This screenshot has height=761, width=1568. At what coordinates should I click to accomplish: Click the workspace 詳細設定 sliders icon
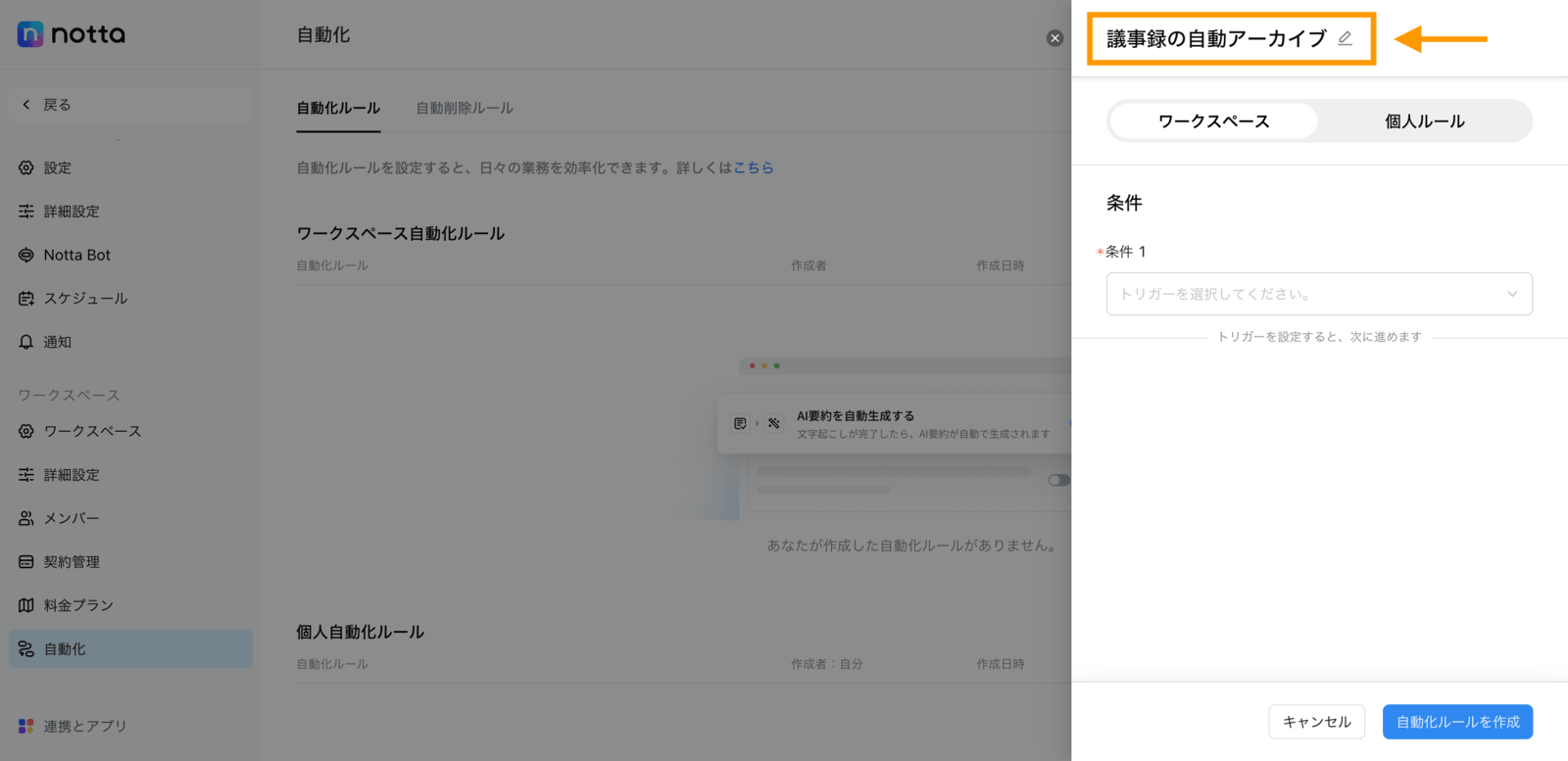(26, 475)
